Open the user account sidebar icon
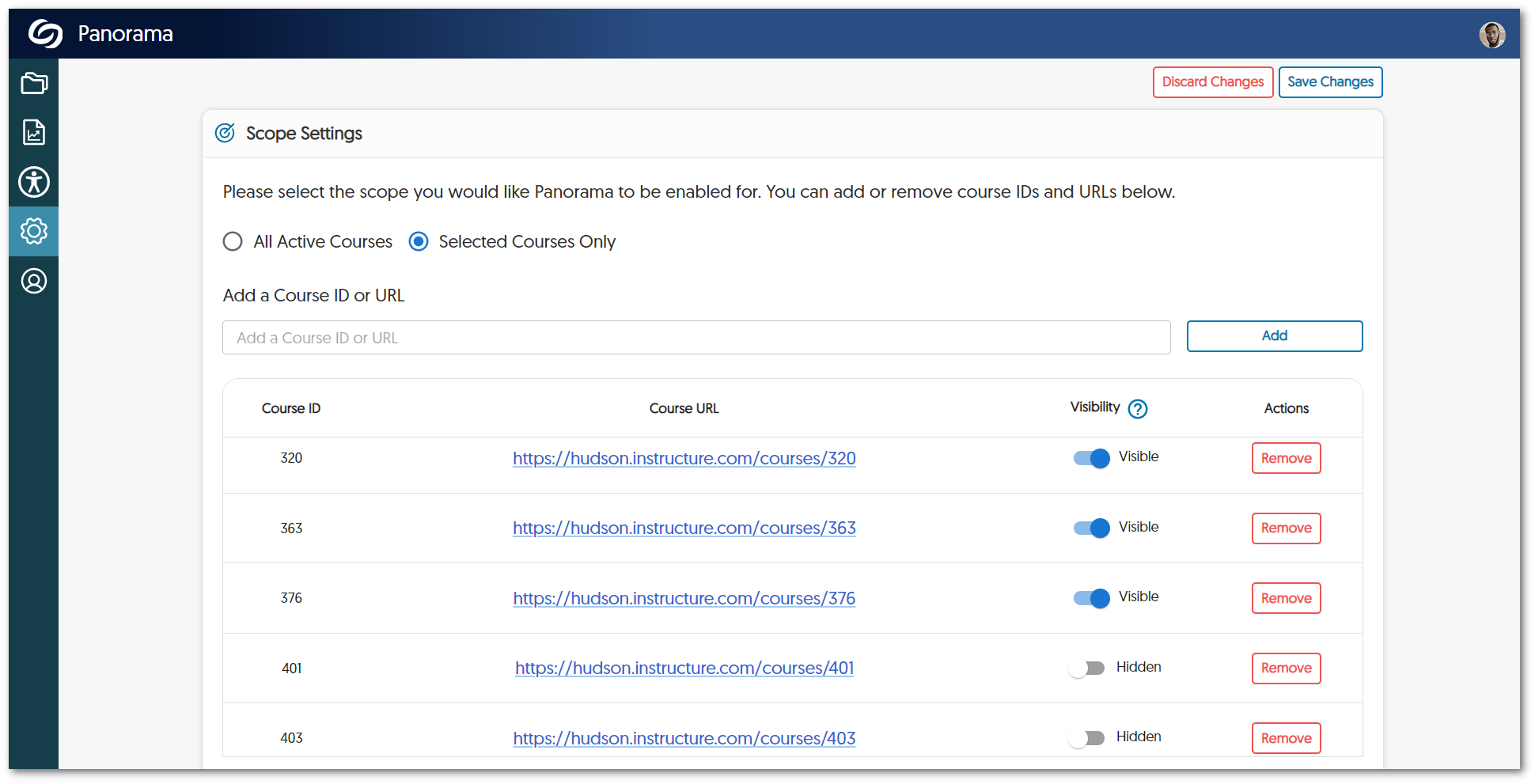This screenshot has height=784, width=1535. coord(34,281)
